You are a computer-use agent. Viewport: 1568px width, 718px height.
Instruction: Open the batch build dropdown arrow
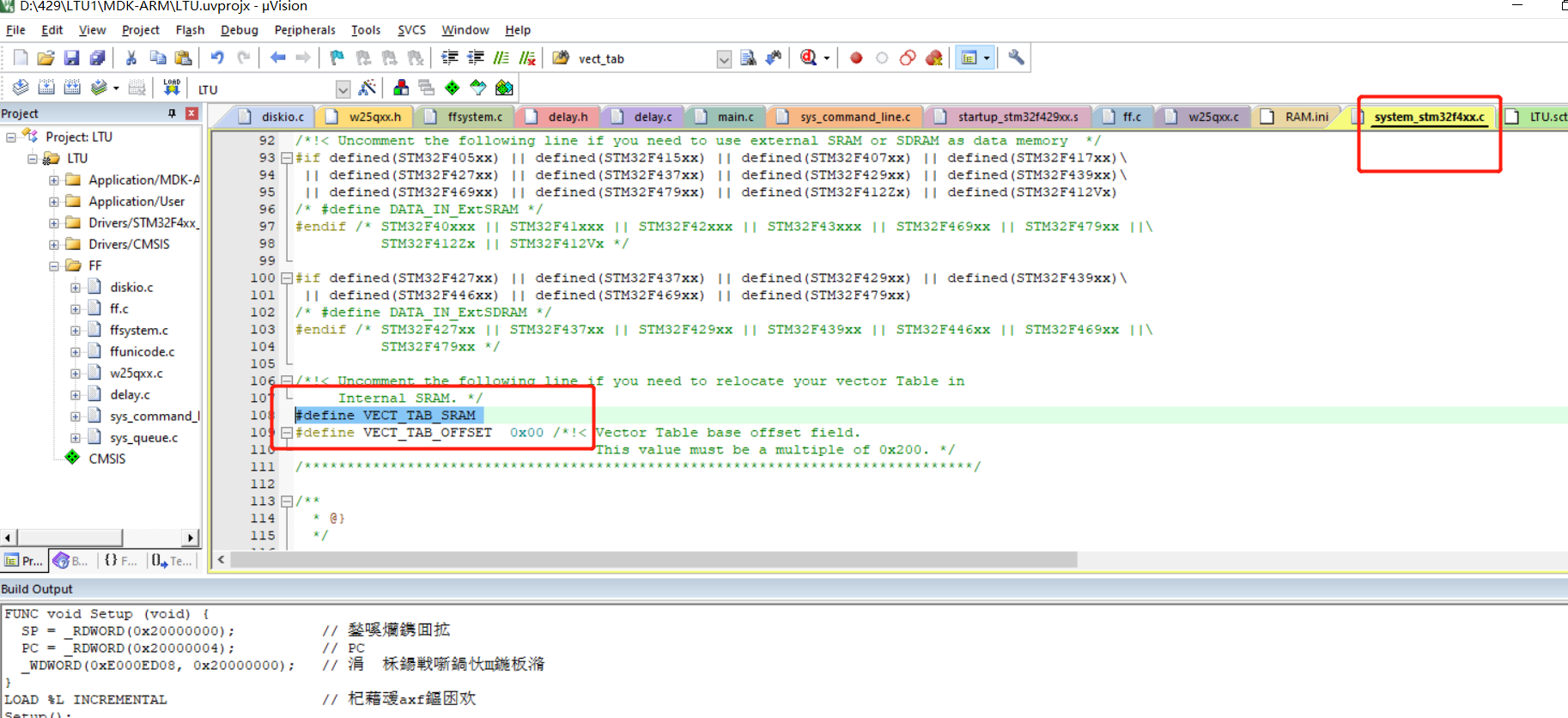coord(116,88)
